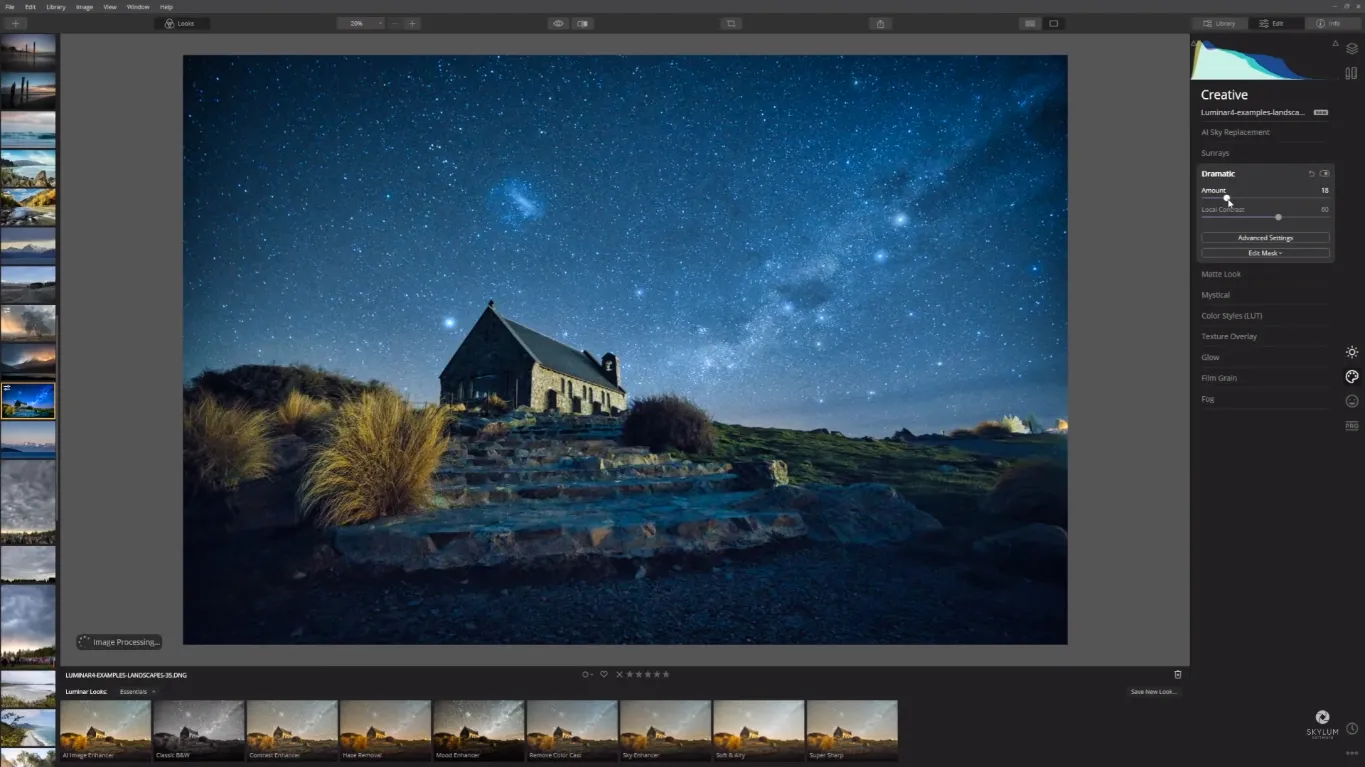Delete image with trash icon

pos(1177,675)
